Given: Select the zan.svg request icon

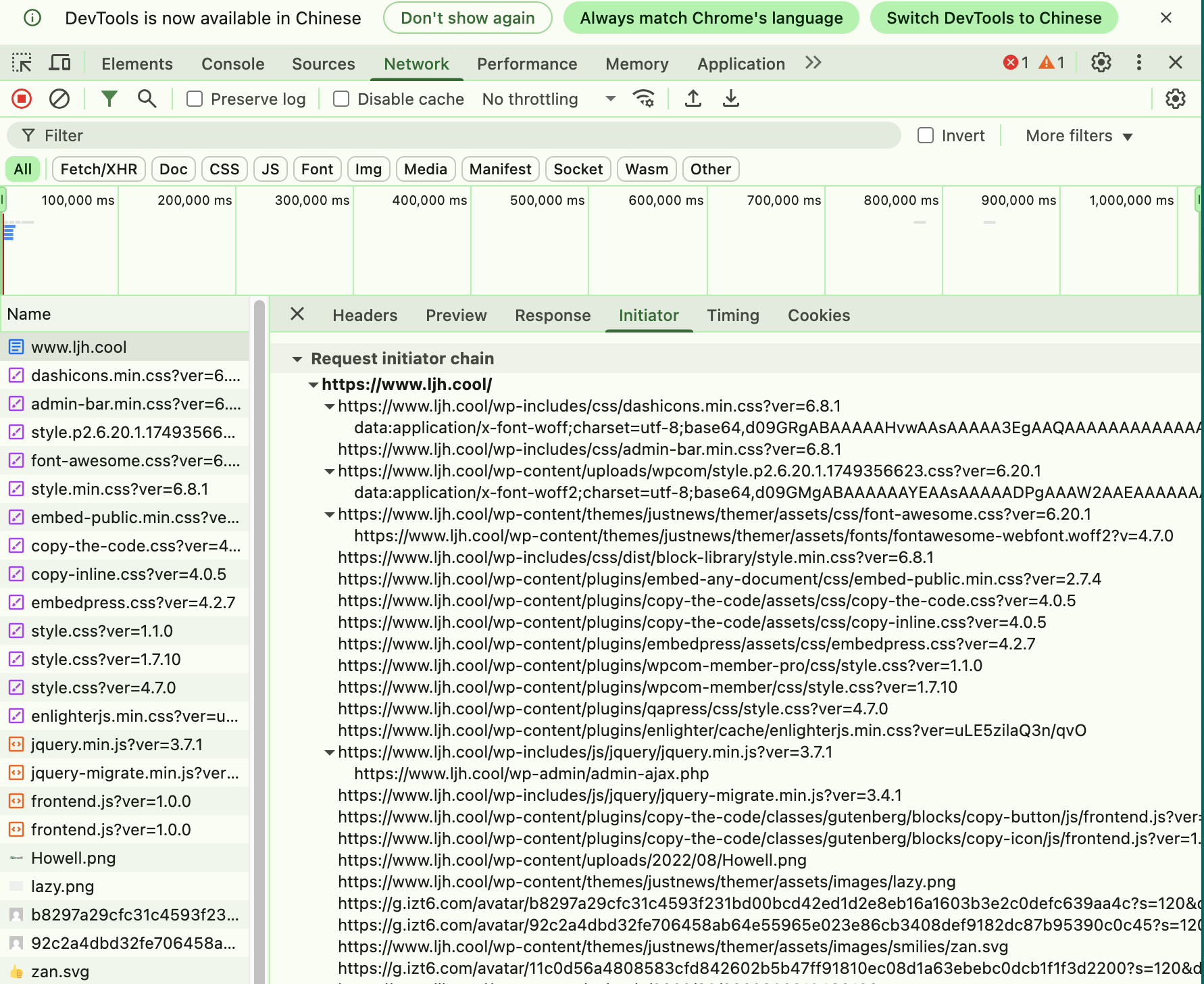Looking at the screenshot, I should 16,972.
